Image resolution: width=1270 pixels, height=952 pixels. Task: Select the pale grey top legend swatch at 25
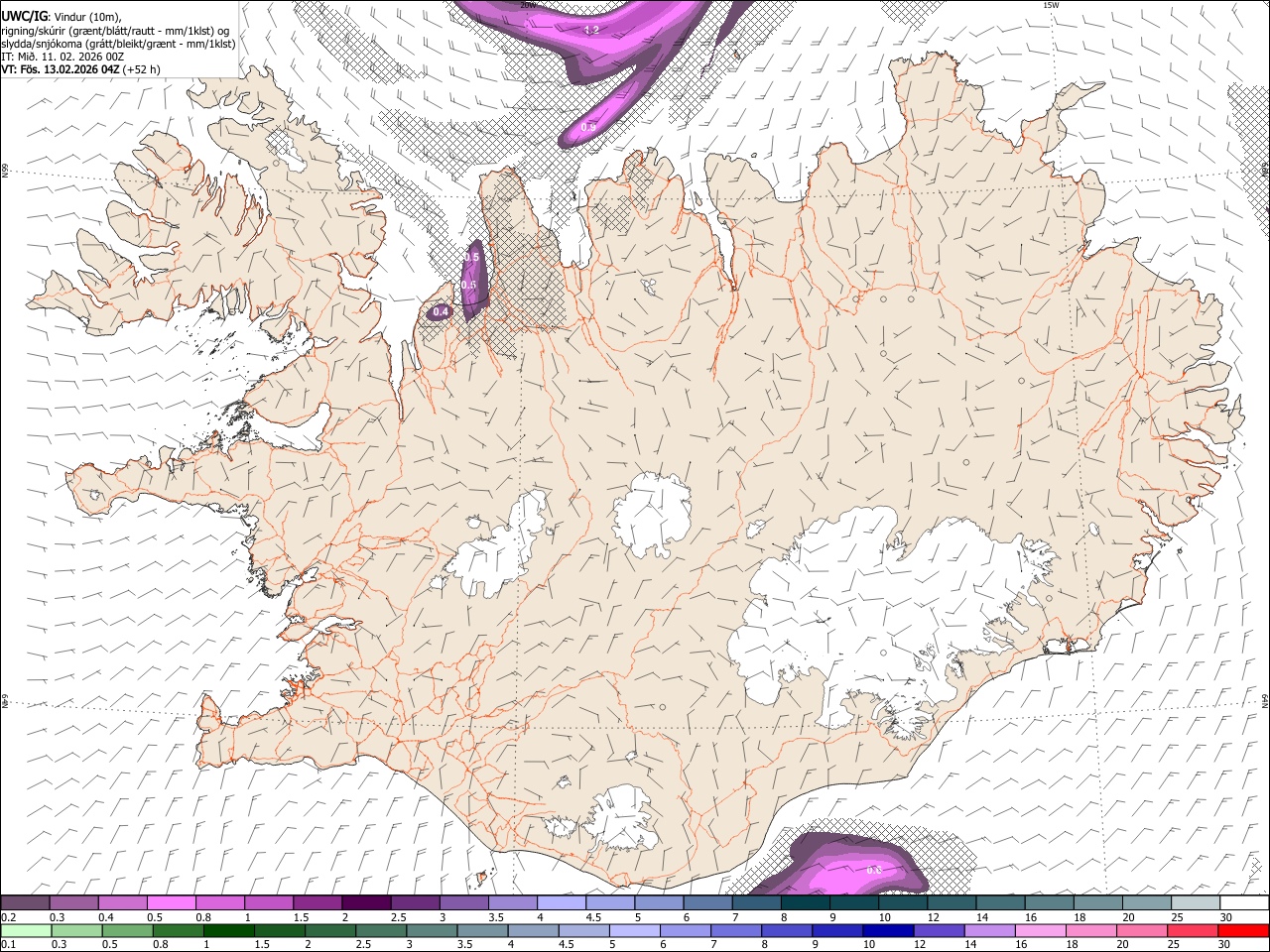click(1197, 902)
